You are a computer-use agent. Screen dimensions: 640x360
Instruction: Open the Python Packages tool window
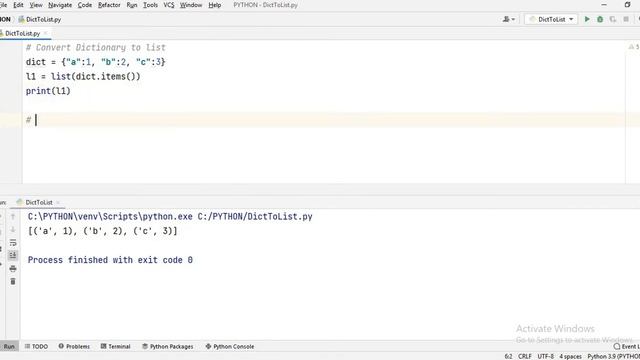[x=168, y=347]
